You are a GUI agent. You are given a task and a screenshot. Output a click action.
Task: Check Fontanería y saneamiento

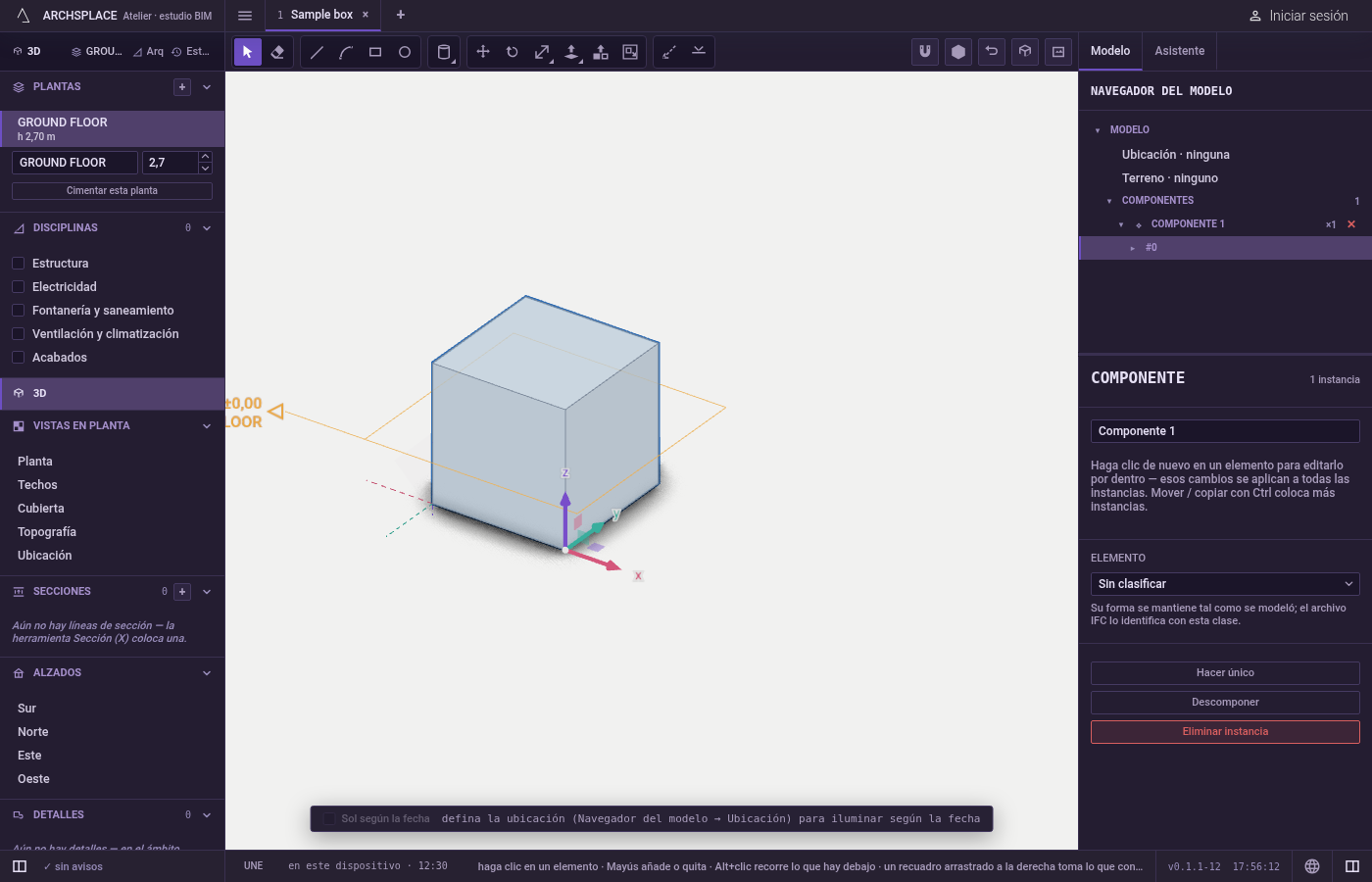pyautogui.click(x=18, y=311)
